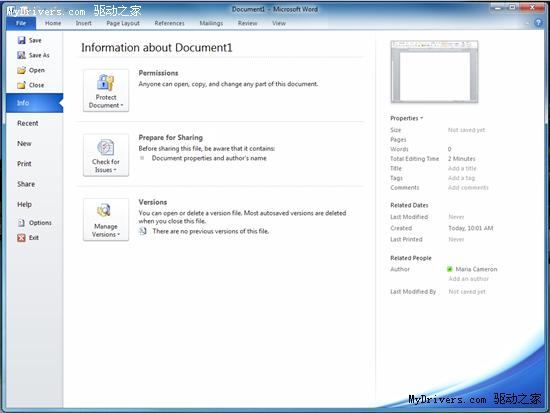Click the Permissions heading

(x=159, y=73)
